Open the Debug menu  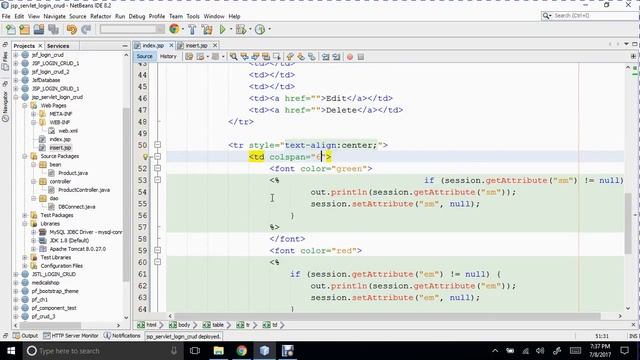[x=137, y=16]
